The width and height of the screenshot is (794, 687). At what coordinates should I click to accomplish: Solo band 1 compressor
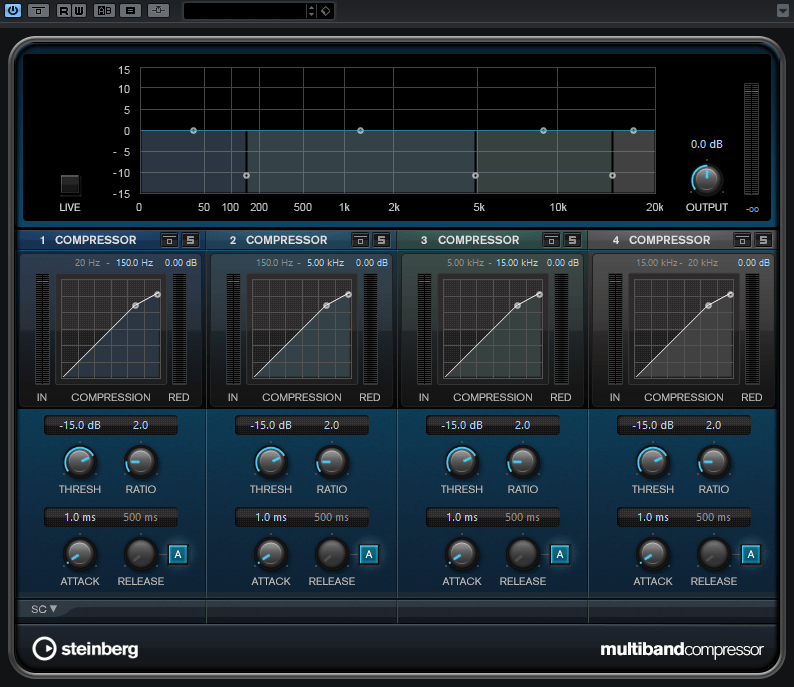pyautogui.click(x=190, y=240)
